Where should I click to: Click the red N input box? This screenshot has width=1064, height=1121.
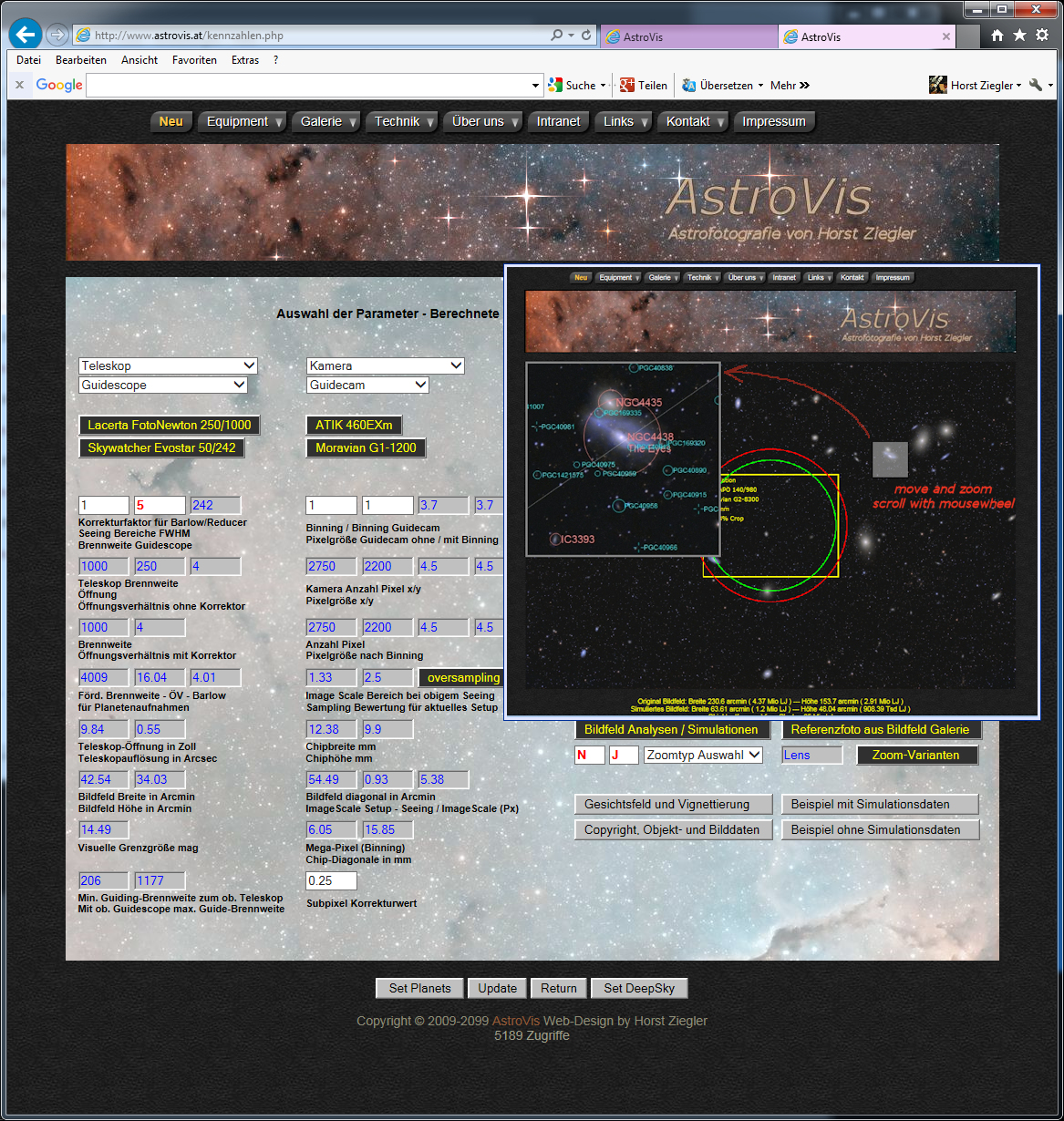click(589, 755)
